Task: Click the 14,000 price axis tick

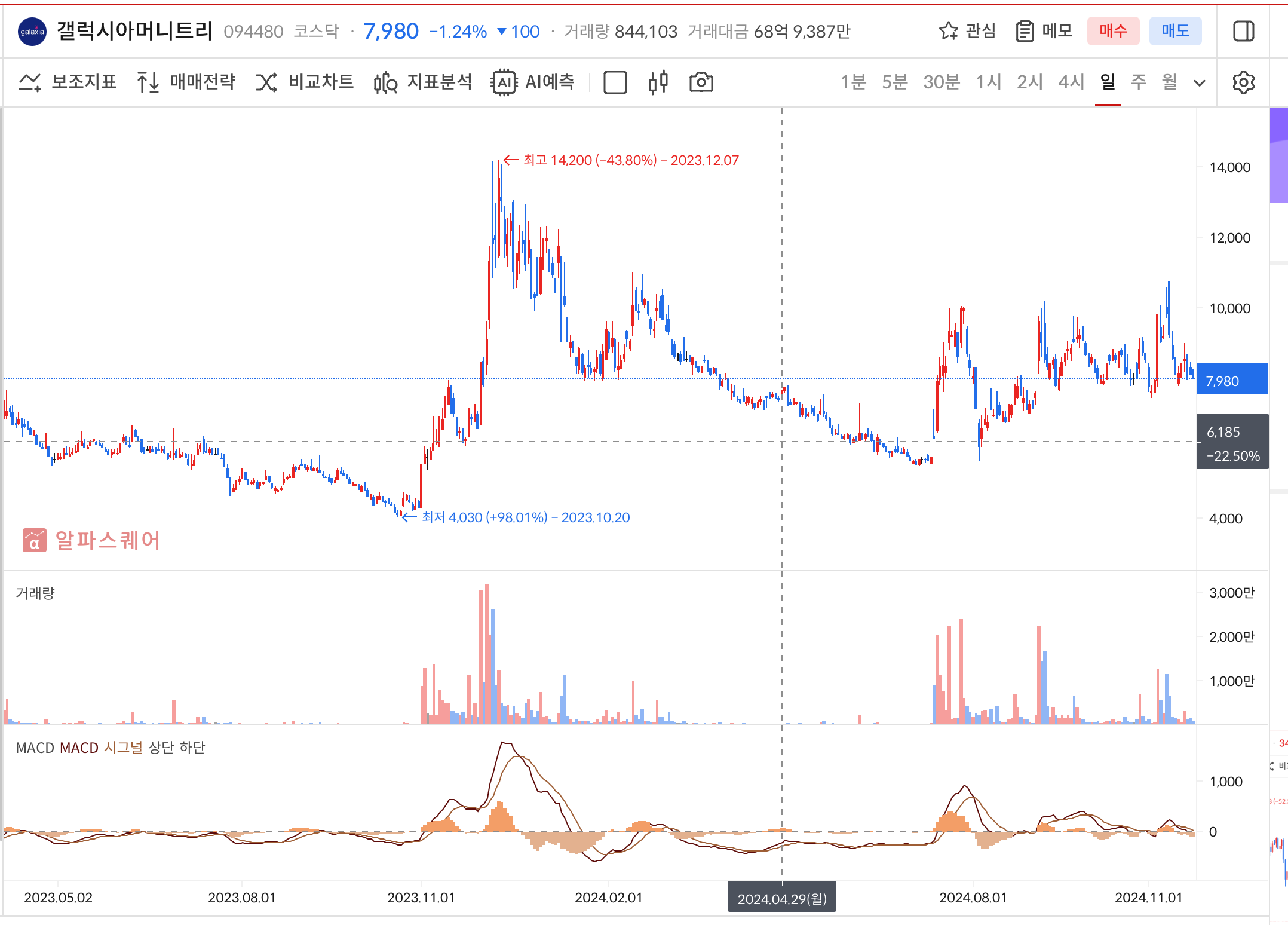Action: pos(1229,167)
